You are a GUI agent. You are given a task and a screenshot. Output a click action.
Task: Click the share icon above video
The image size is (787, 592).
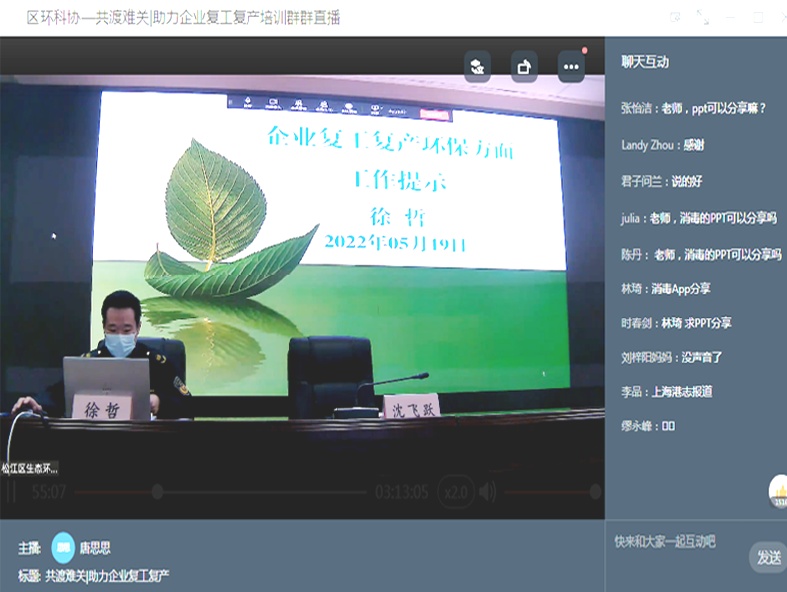click(x=524, y=66)
